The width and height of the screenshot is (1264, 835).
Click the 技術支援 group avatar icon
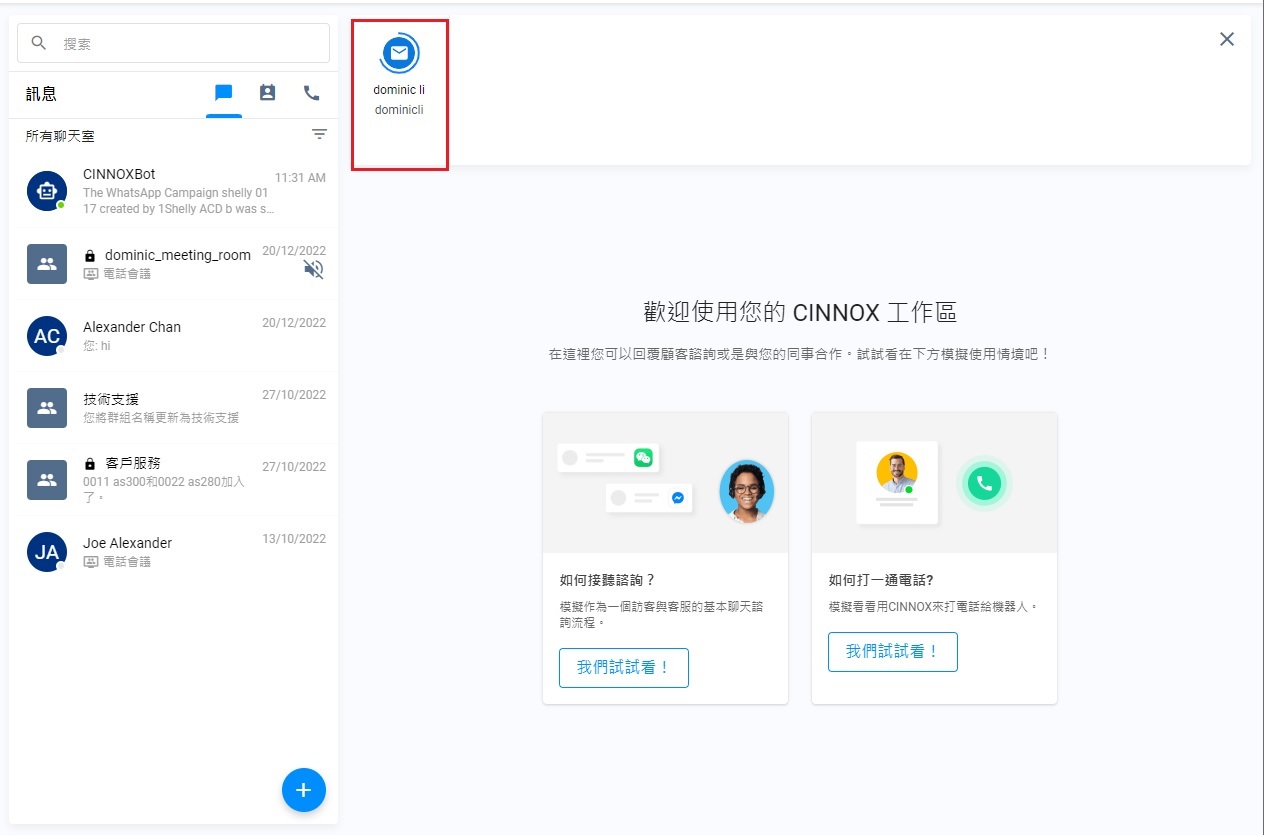46,408
